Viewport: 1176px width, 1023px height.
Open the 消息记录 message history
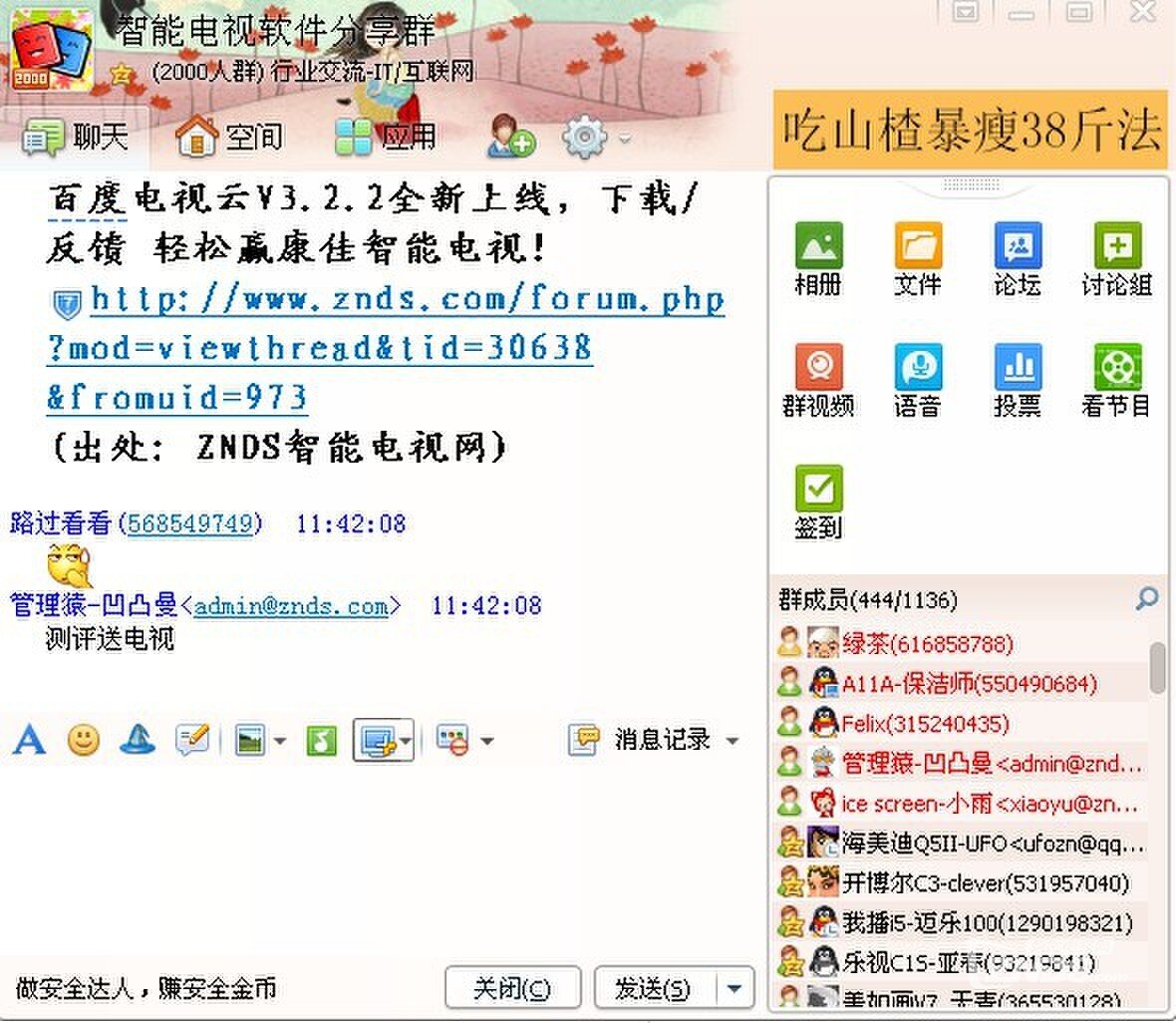coord(639,740)
